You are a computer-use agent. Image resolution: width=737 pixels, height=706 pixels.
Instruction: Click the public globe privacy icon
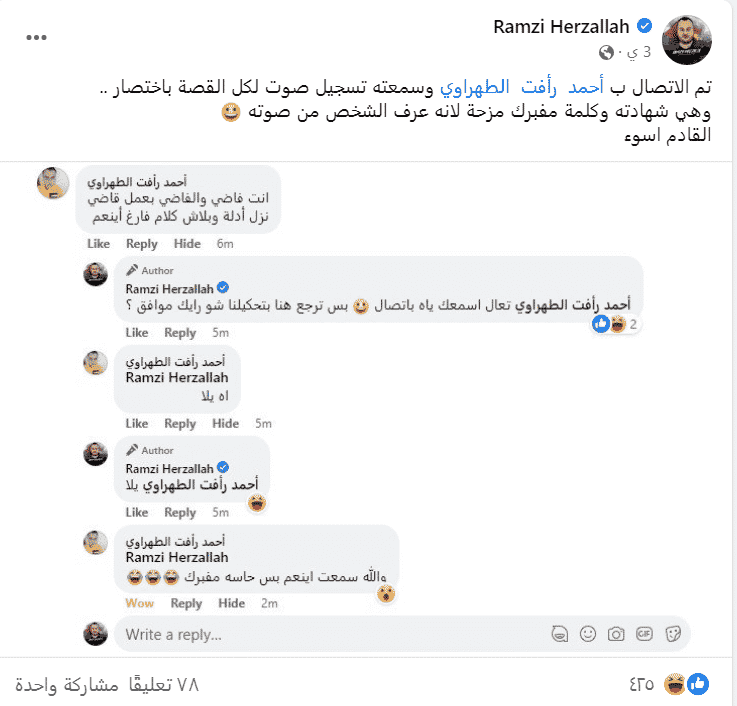606,52
